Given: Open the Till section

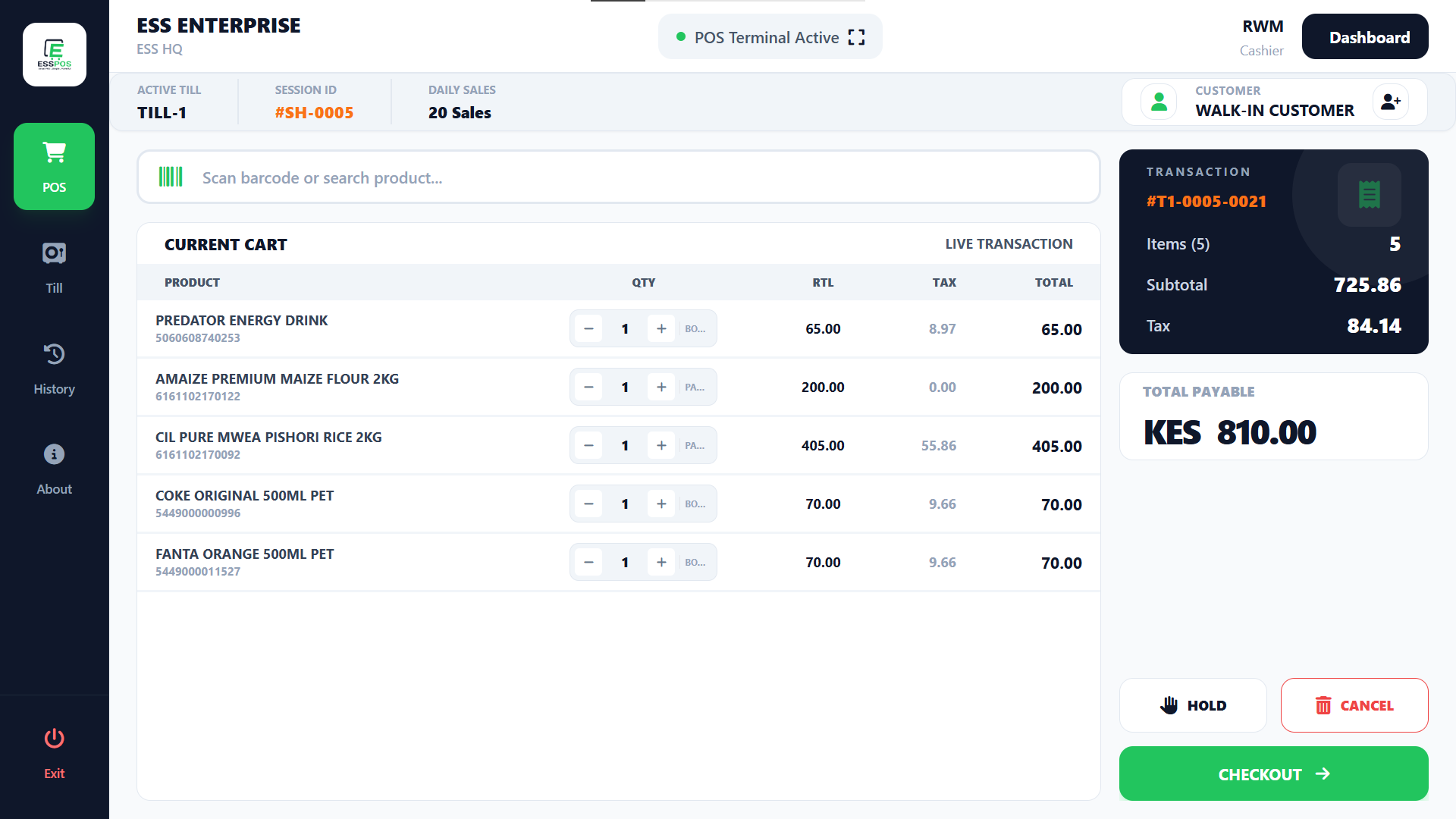Looking at the screenshot, I should pos(54,268).
